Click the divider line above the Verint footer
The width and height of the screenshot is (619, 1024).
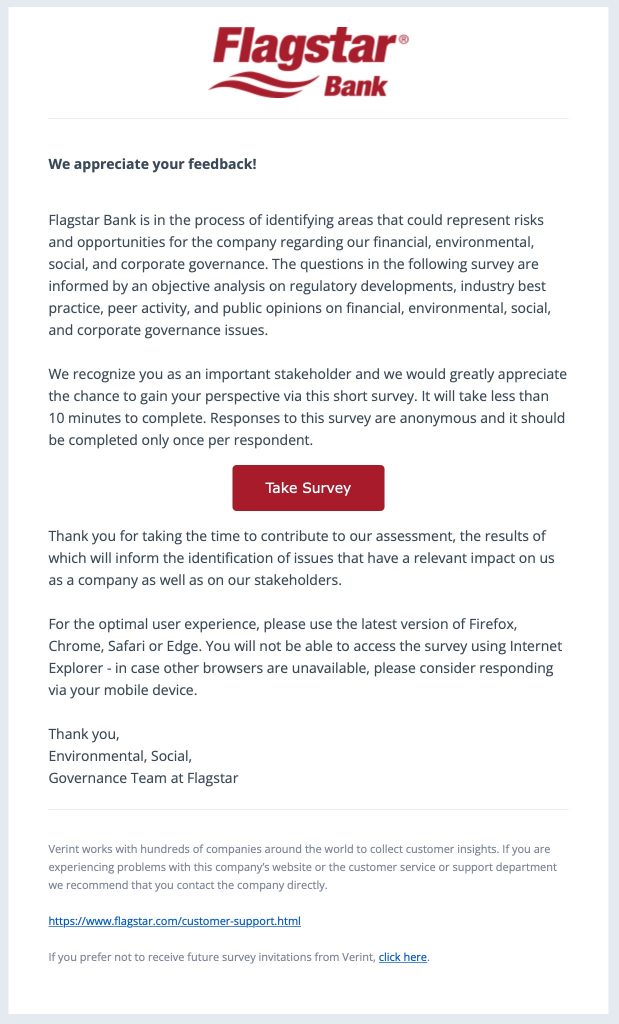(x=308, y=810)
